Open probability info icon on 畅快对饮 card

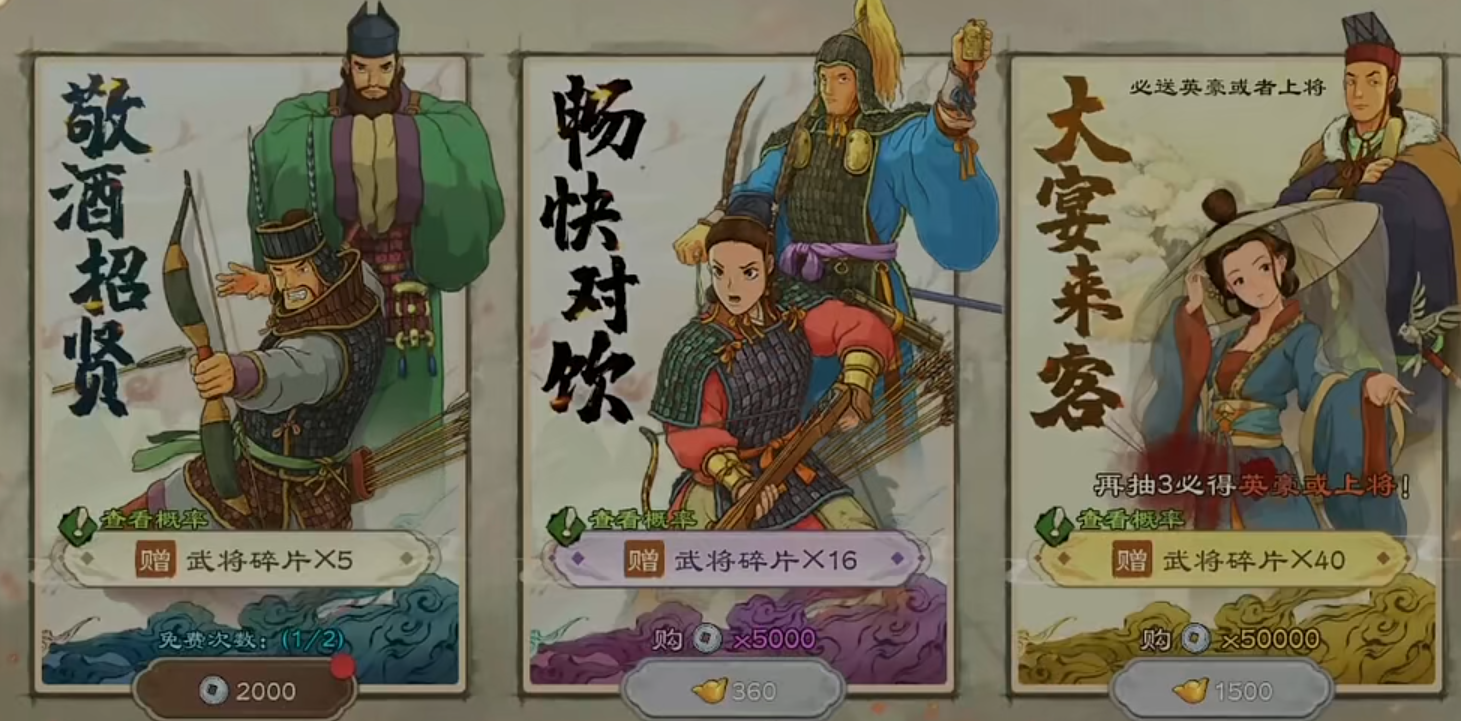click(x=566, y=522)
